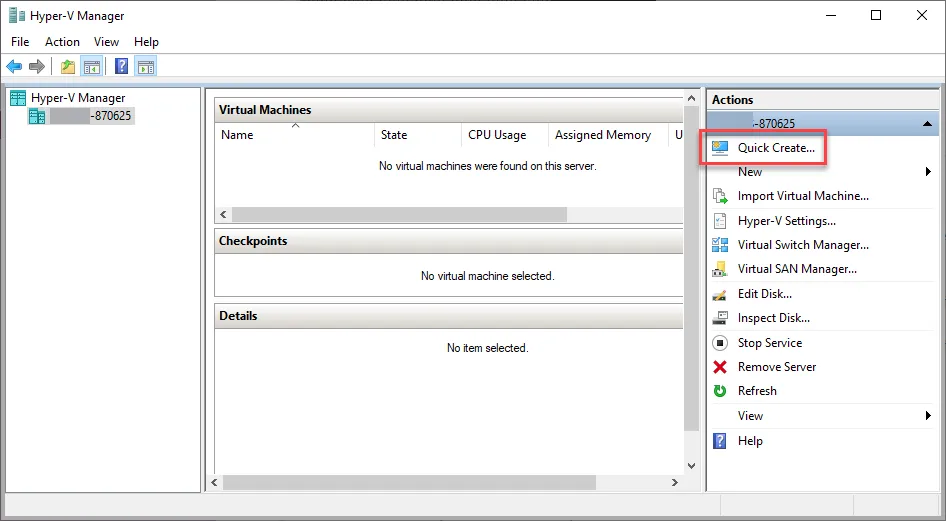Viewport: 946px width, 521px height.
Task: Click Virtual Machines list left scroll arrow
Action: [x=223, y=215]
